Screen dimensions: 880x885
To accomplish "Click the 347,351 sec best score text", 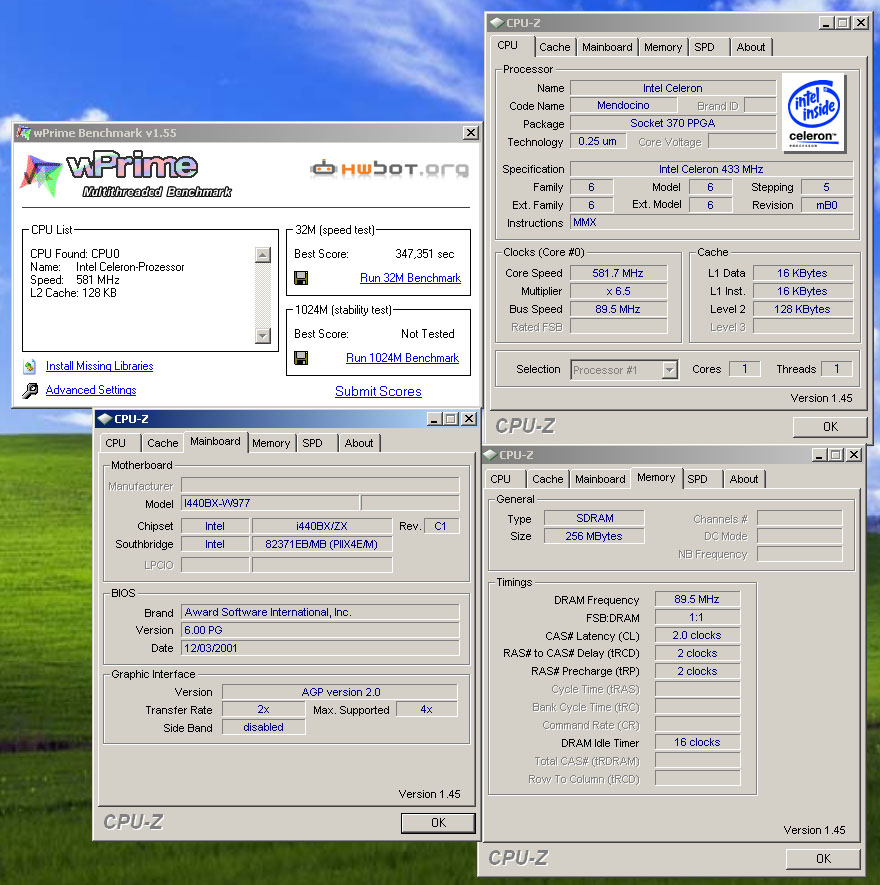I will coord(424,254).
